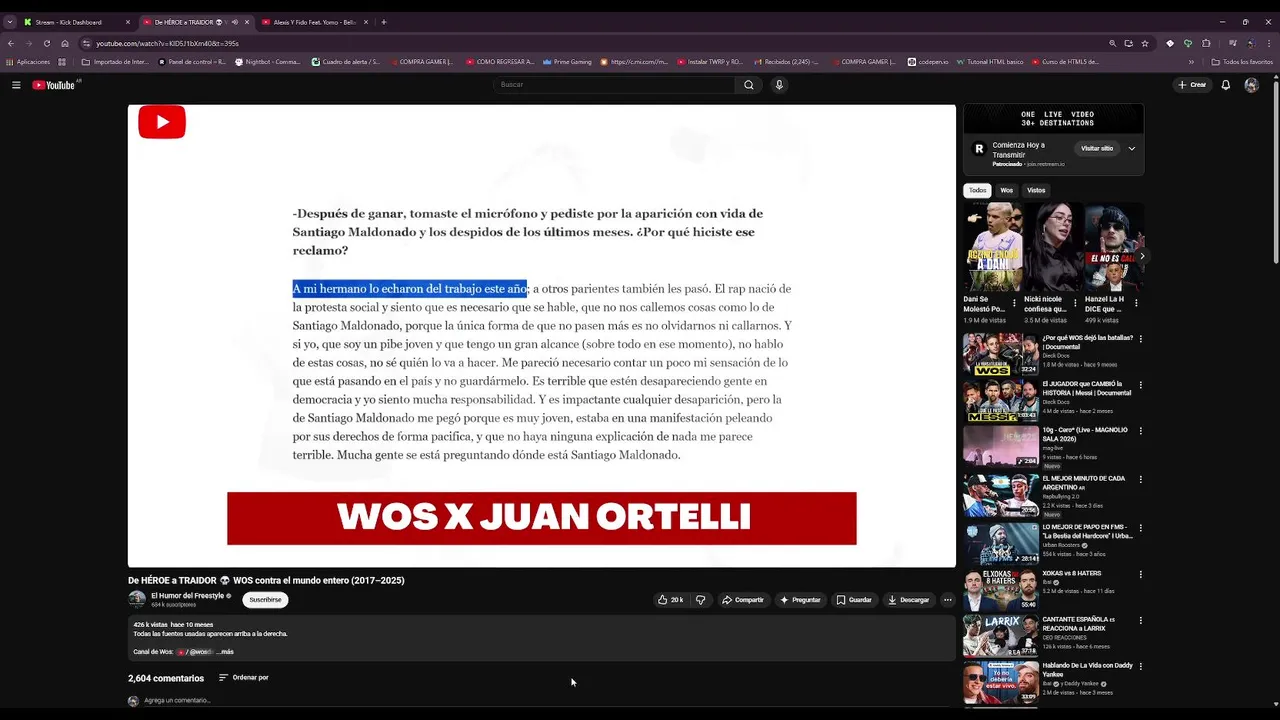Open 'El JUGADOR que CAMBIÓ la HISTORIA' Messi thumbnail
Viewport: 1280px width, 720px height.
(1001, 402)
